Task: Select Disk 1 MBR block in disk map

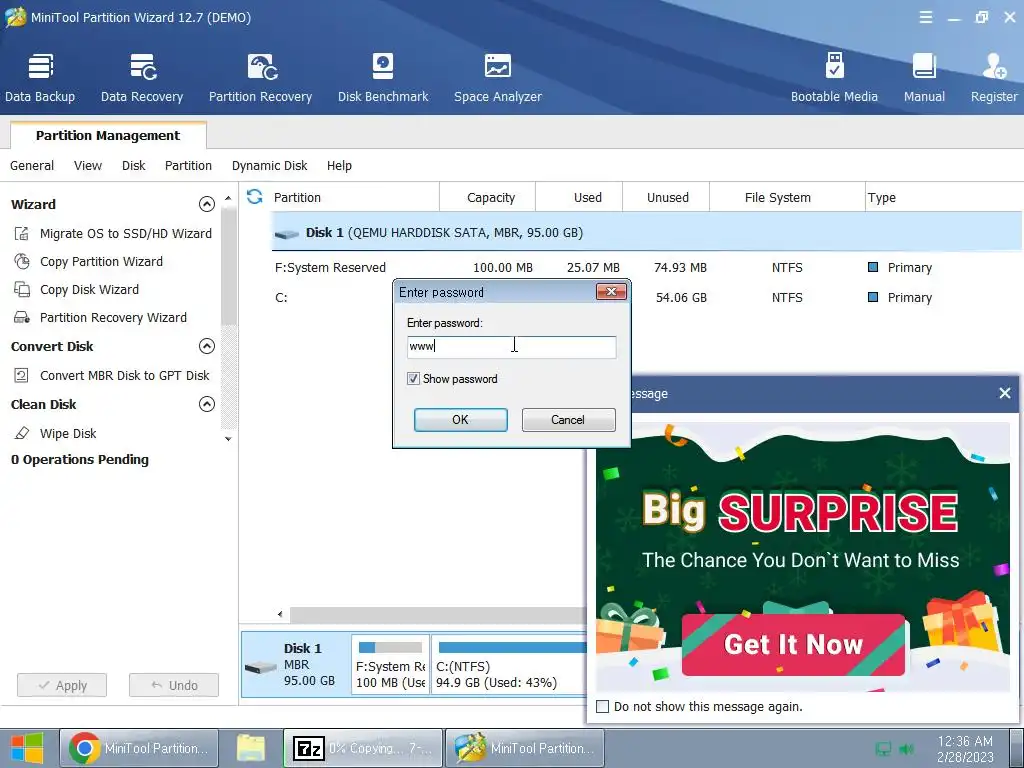Action: tap(296, 665)
